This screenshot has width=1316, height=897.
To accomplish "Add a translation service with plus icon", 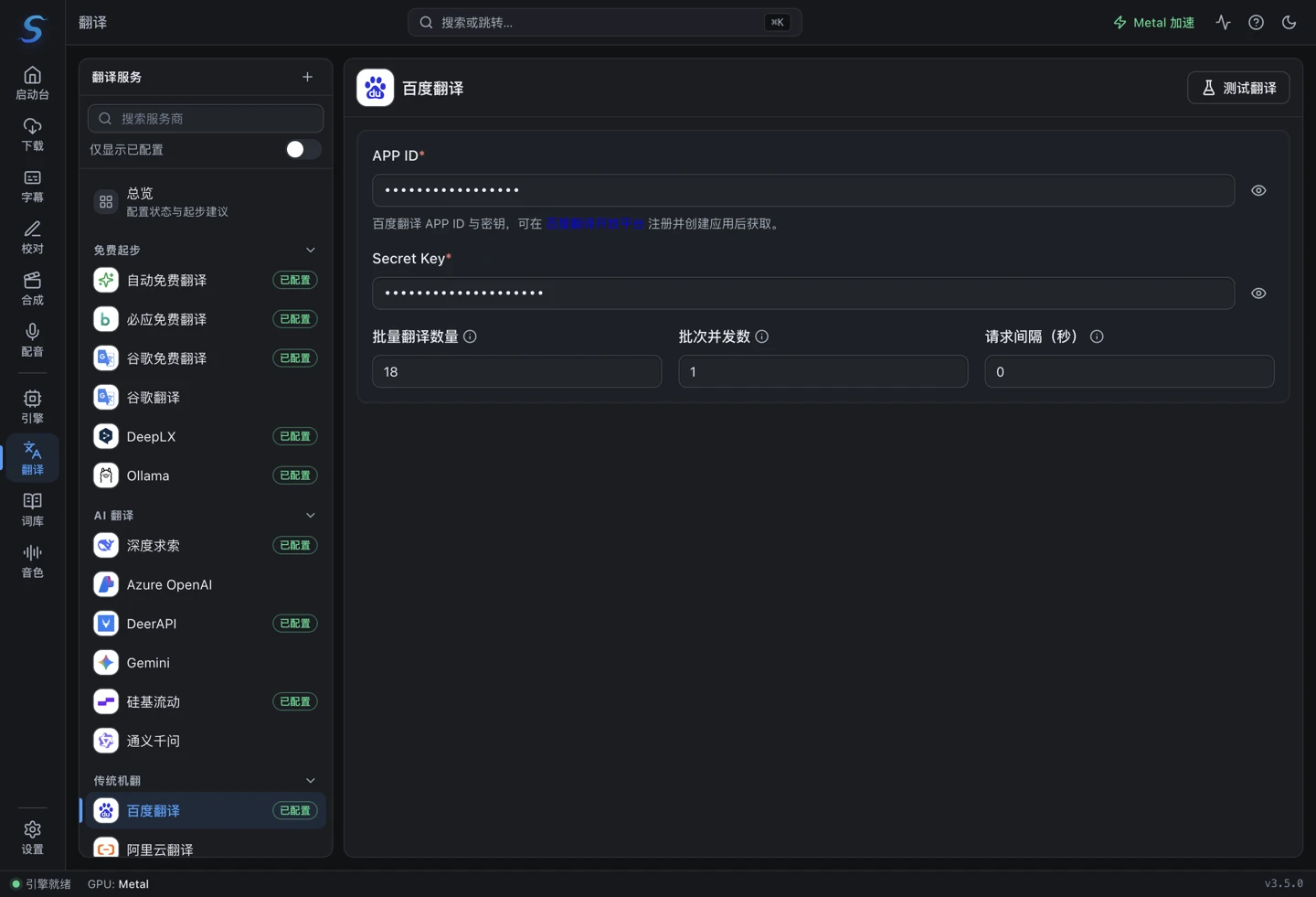I will [307, 77].
